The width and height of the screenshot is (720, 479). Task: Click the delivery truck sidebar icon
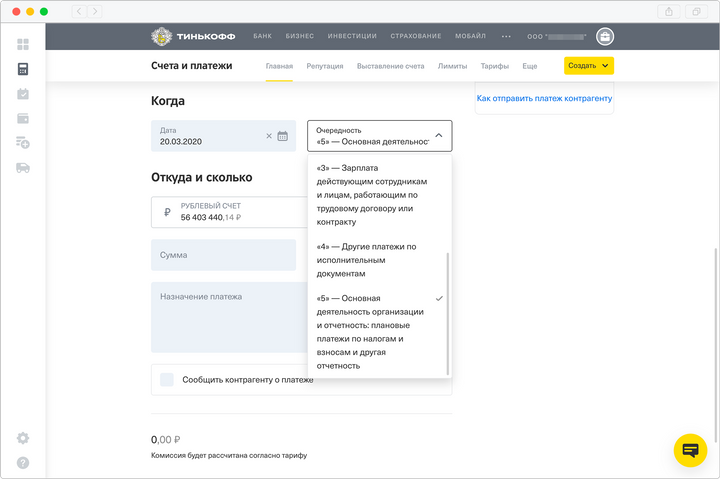pyautogui.click(x=23, y=168)
